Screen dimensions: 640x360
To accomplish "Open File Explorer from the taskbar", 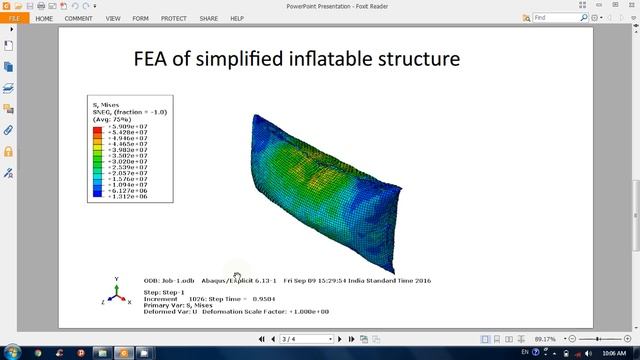I will (102, 353).
